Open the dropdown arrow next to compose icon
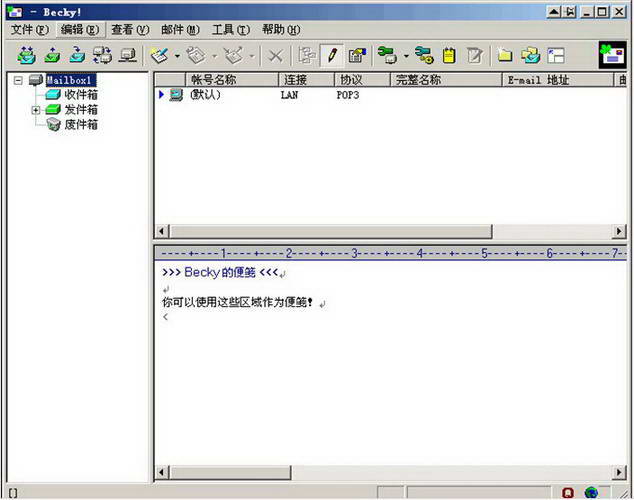This screenshot has height=500, width=634. click(x=177, y=56)
